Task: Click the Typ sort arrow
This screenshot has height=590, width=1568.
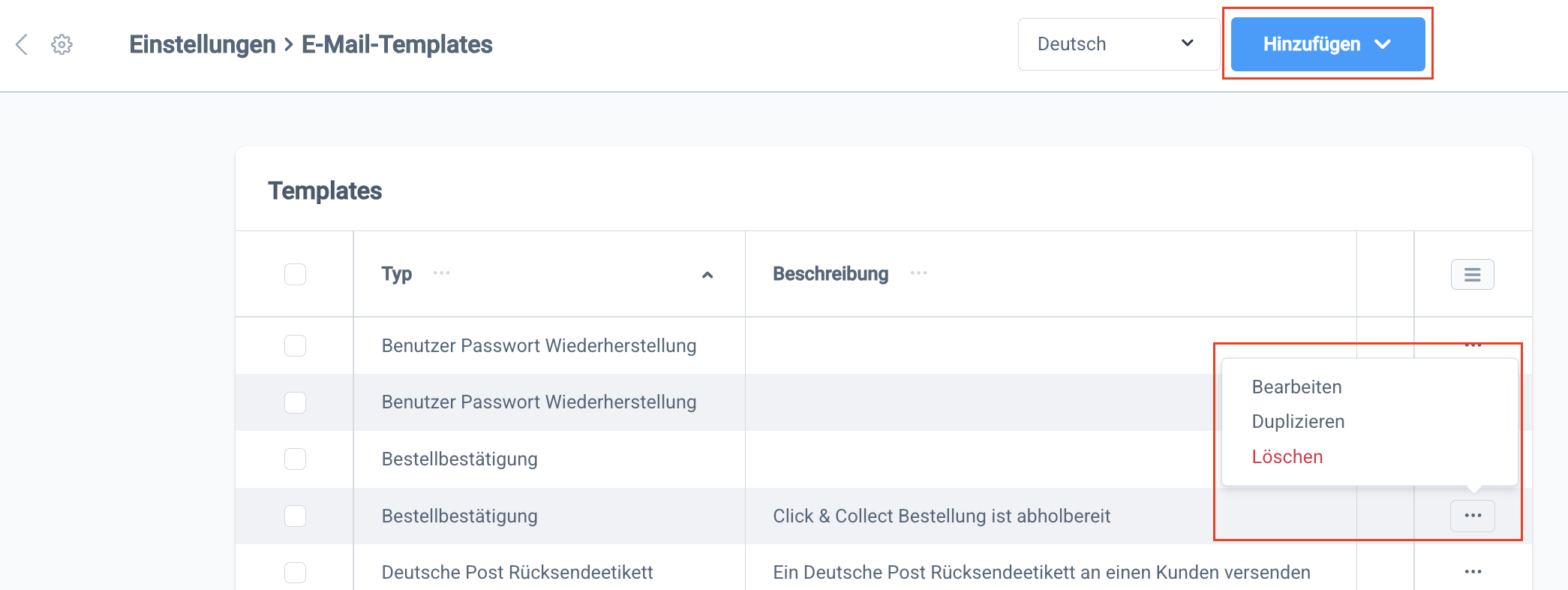Action: tap(707, 275)
